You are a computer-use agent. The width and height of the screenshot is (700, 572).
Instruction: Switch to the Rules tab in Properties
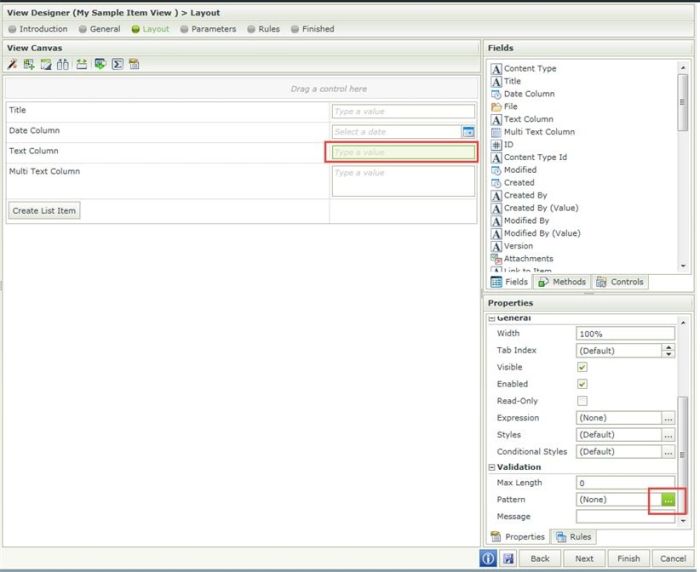(573, 537)
